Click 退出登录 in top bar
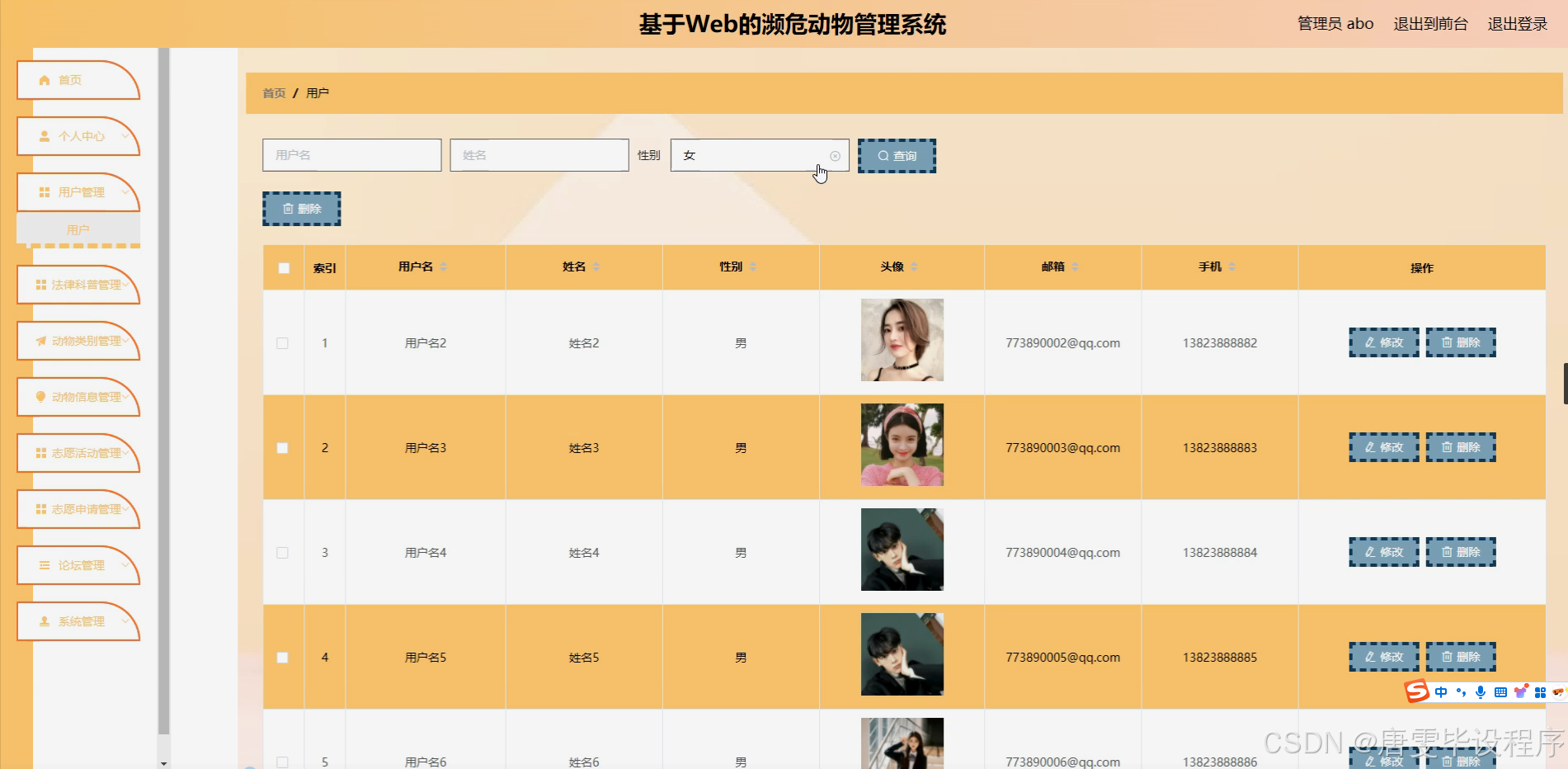Viewport: 1568px width, 769px height. pyautogui.click(x=1518, y=24)
